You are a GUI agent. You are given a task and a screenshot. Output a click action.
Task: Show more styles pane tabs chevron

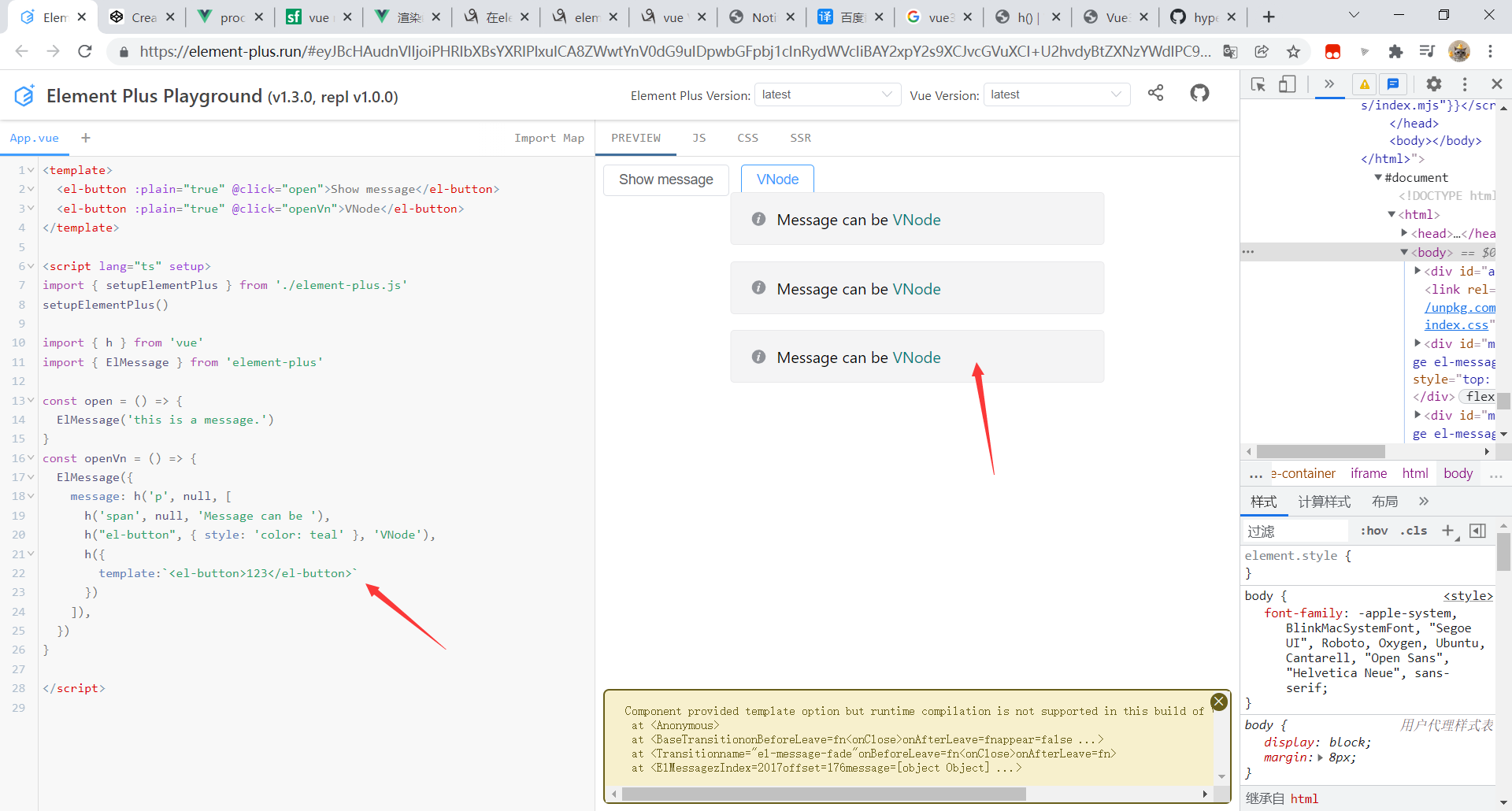coord(1423,502)
